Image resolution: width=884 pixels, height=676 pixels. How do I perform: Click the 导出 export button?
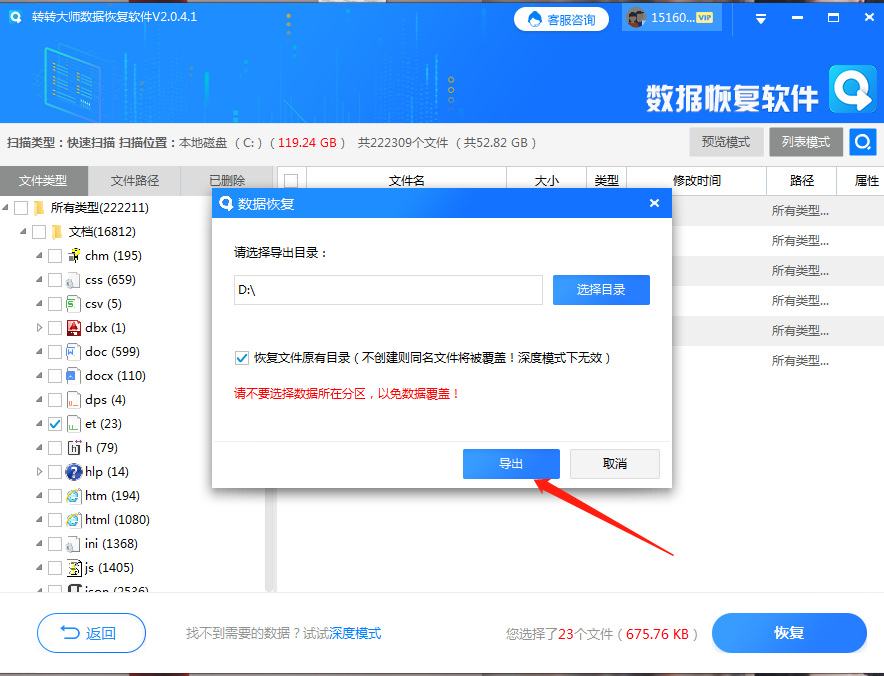pos(511,463)
